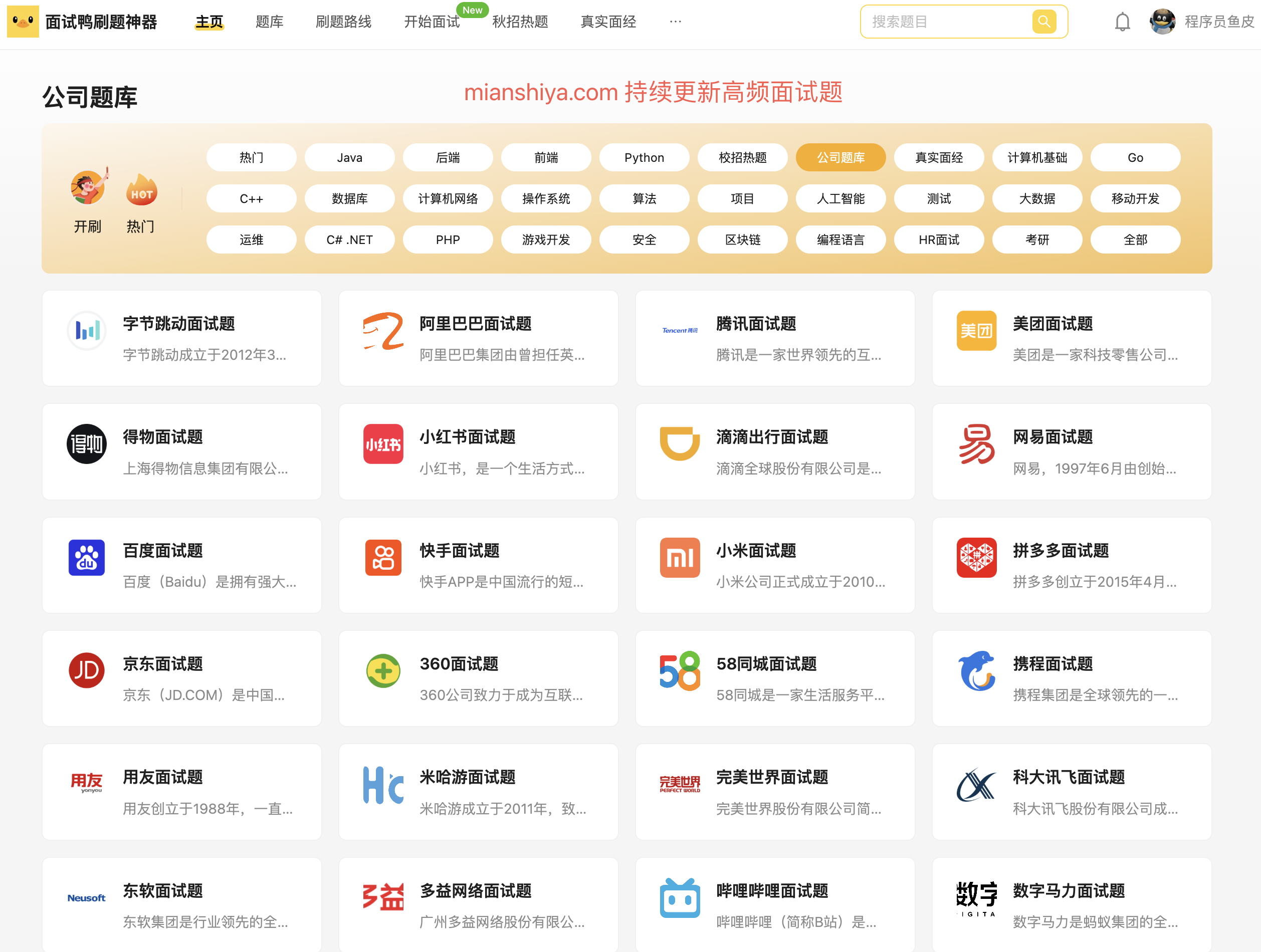Click the HOT flame 热门 icon
Viewport: 1261px width, 952px height.
[x=141, y=191]
